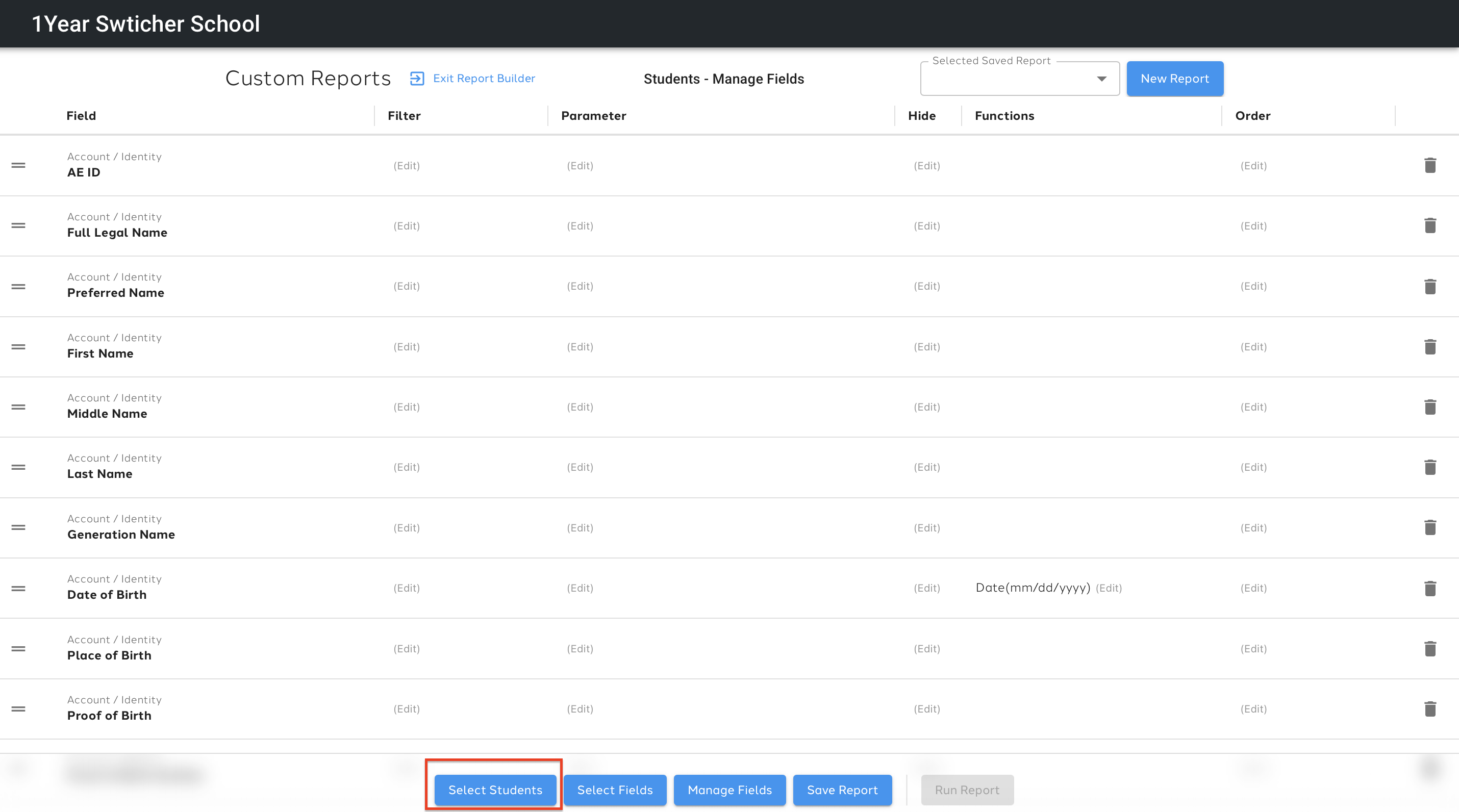Viewport: 1459px width, 812px height.
Task: Click the Exit Report Builder icon
Action: click(417, 78)
